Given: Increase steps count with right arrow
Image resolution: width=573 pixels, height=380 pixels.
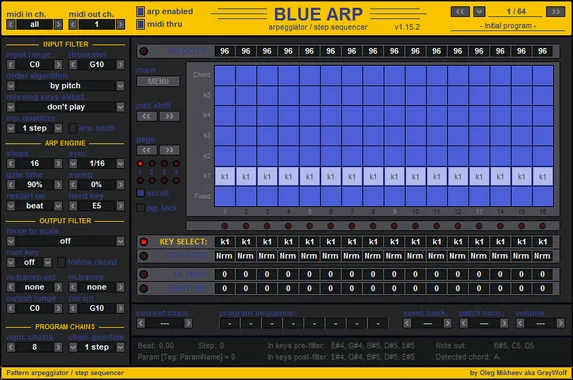Looking at the screenshot, I should coord(58,163).
